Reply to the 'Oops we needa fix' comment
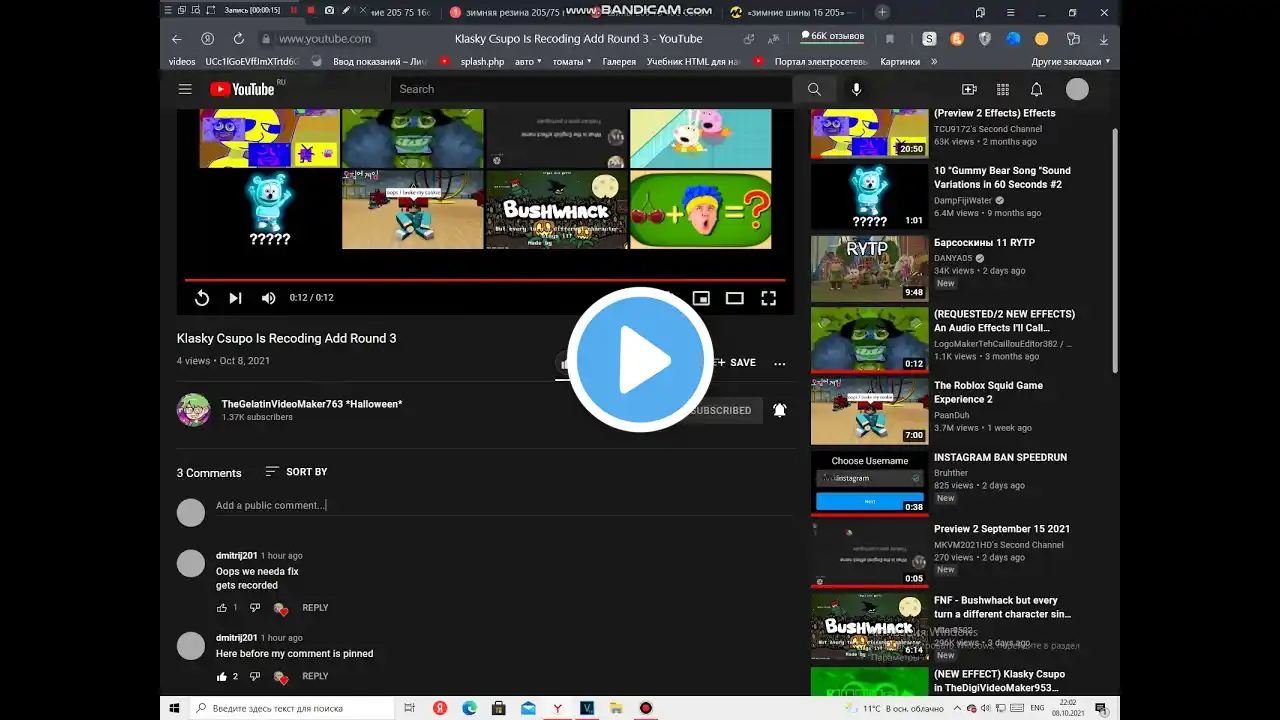 315,608
